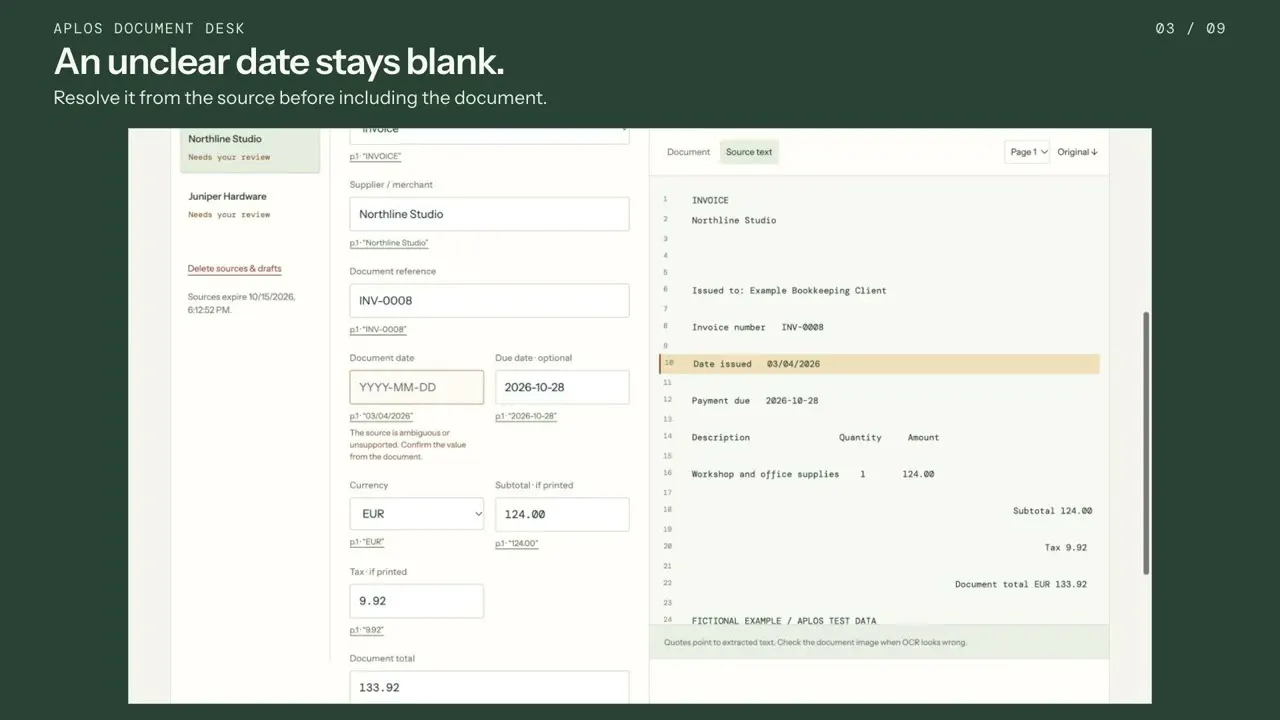This screenshot has height=720, width=1280.
Task: Open the Northline Studio document in sidebar
Action: [249, 149]
